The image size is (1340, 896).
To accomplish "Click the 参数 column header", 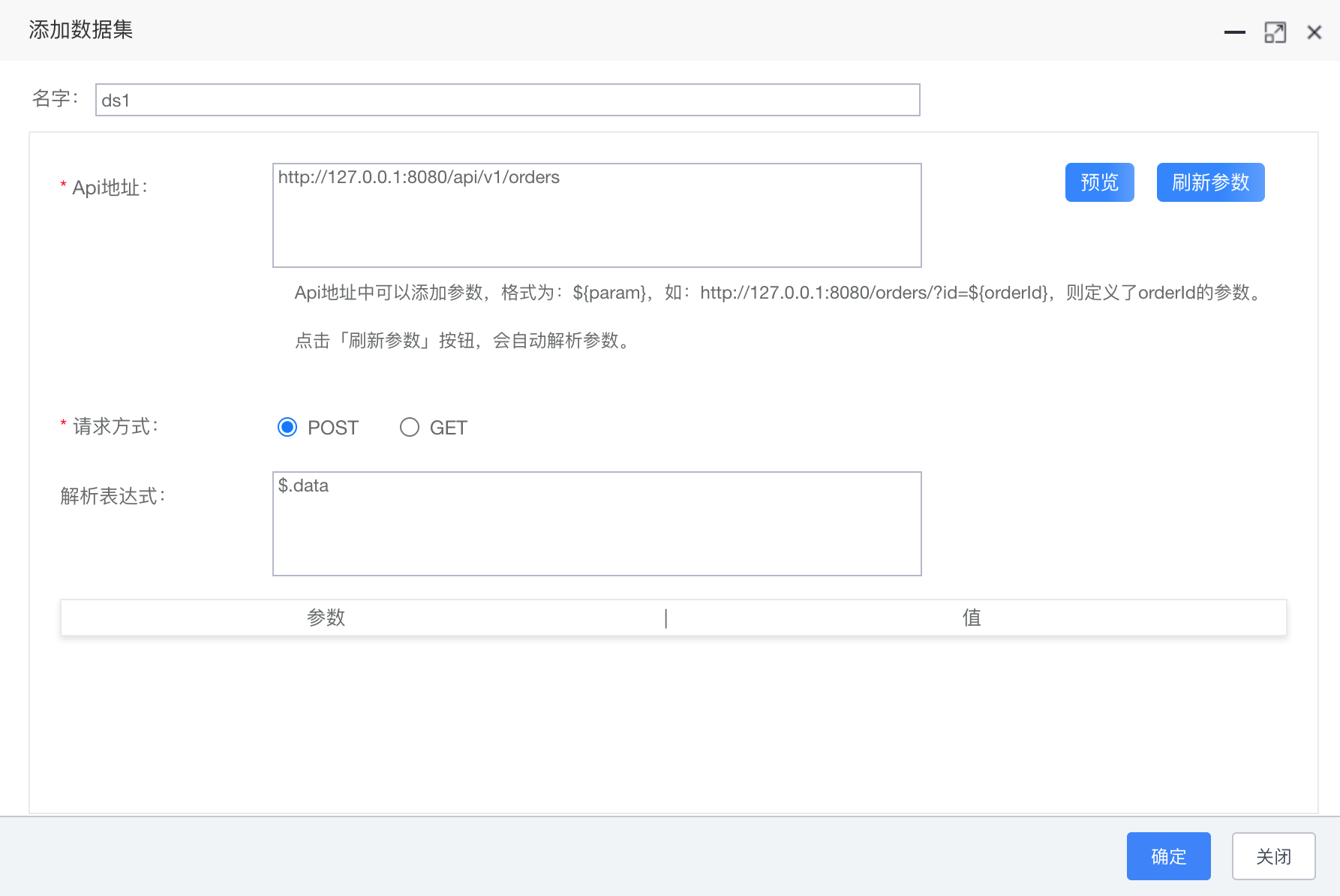I will pos(326,618).
